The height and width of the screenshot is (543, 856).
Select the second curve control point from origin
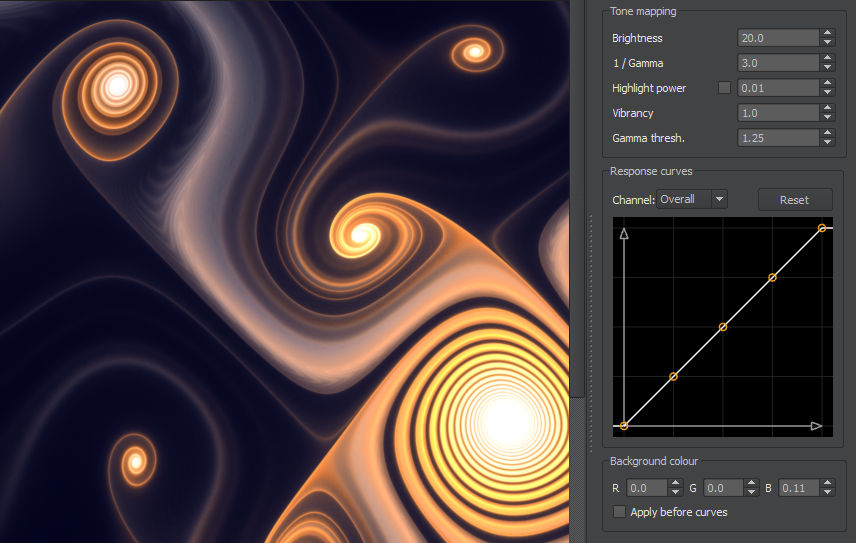coord(674,377)
